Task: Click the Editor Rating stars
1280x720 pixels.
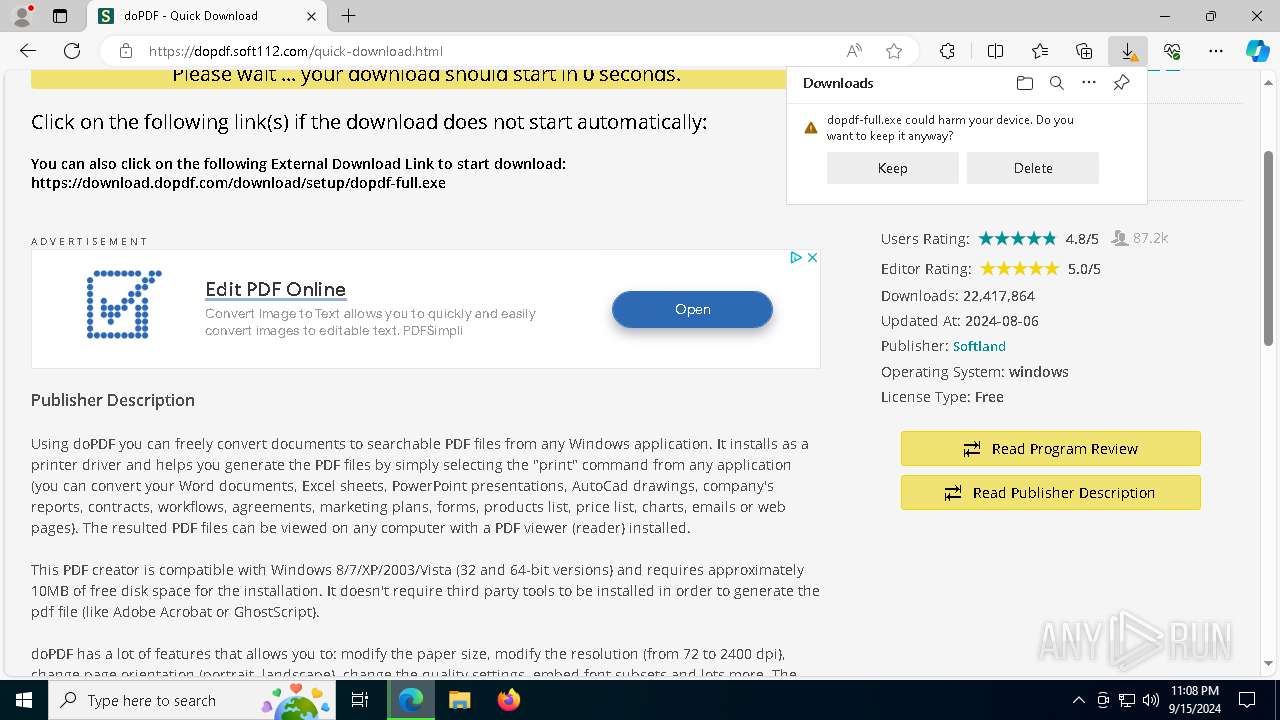Action: pyautogui.click(x=1019, y=268)
